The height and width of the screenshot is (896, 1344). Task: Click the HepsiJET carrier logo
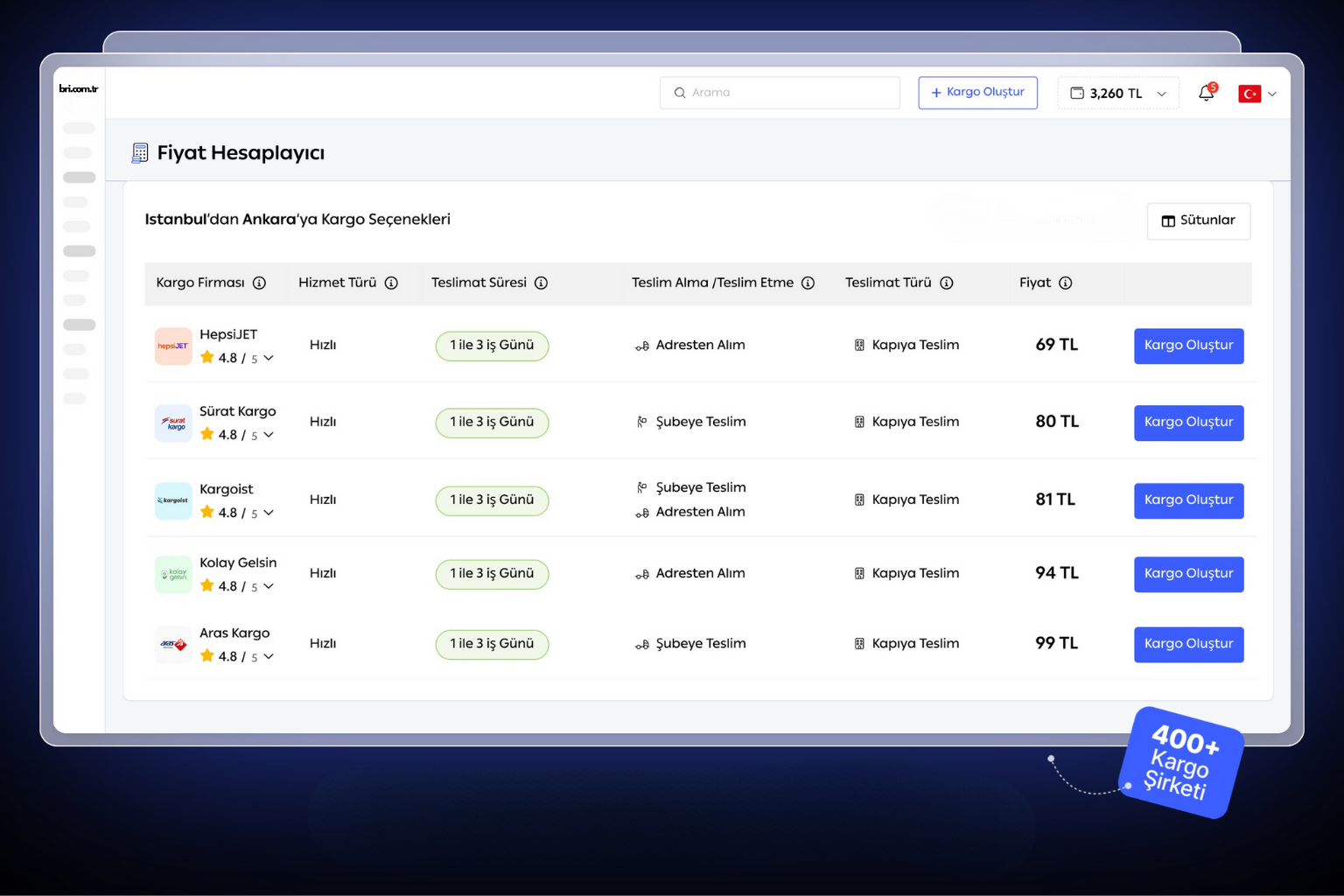click(x=173, y=346)
